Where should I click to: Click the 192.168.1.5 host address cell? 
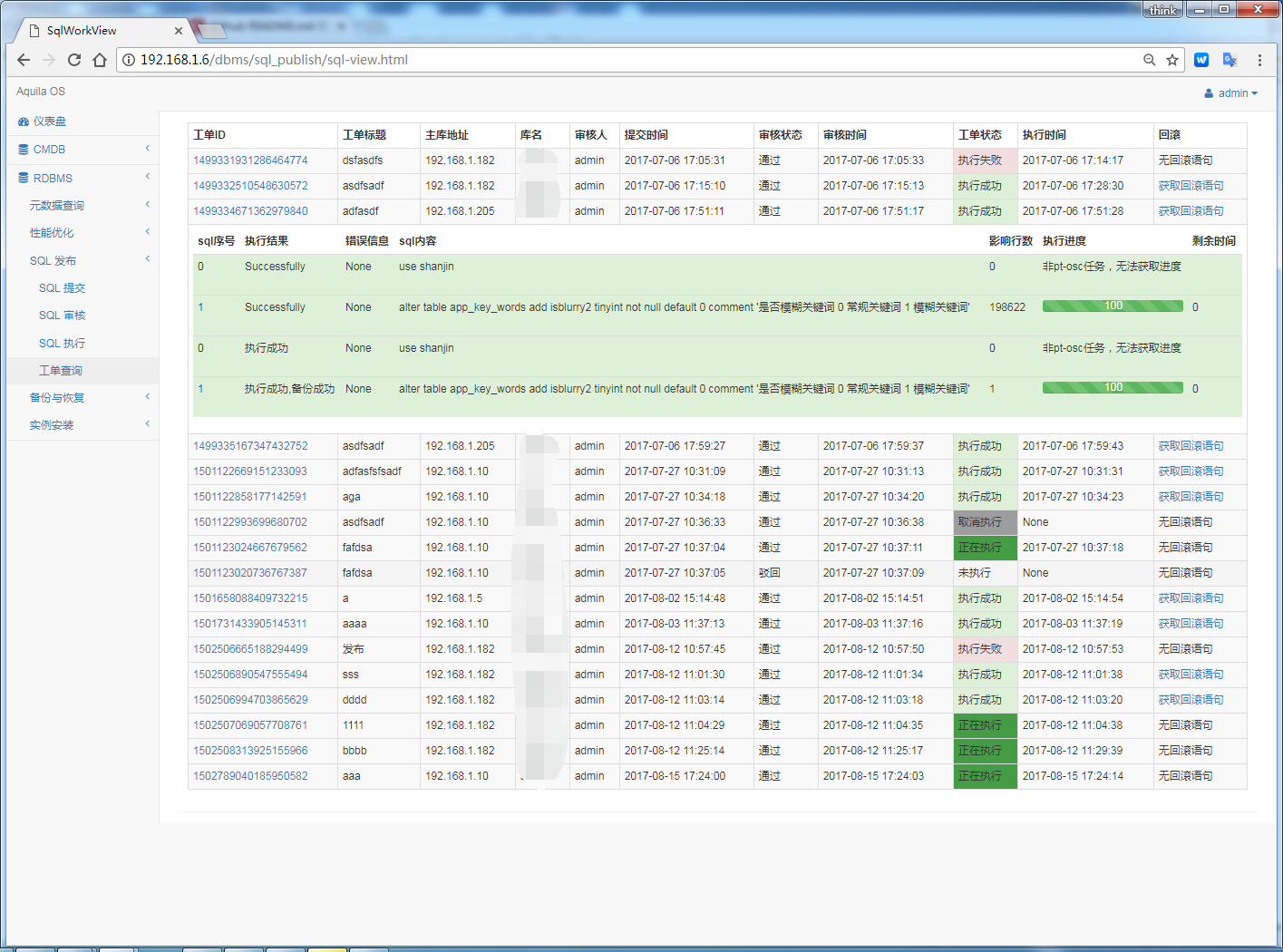pos(467,598)
